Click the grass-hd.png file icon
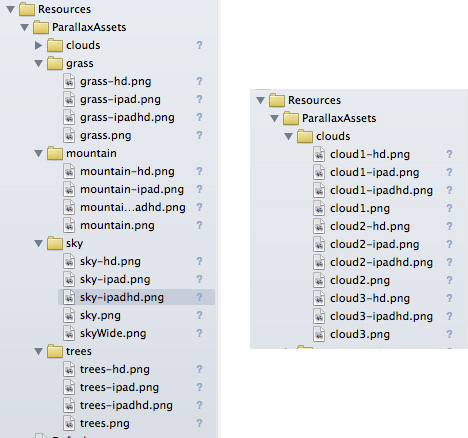 pos(69,81)
